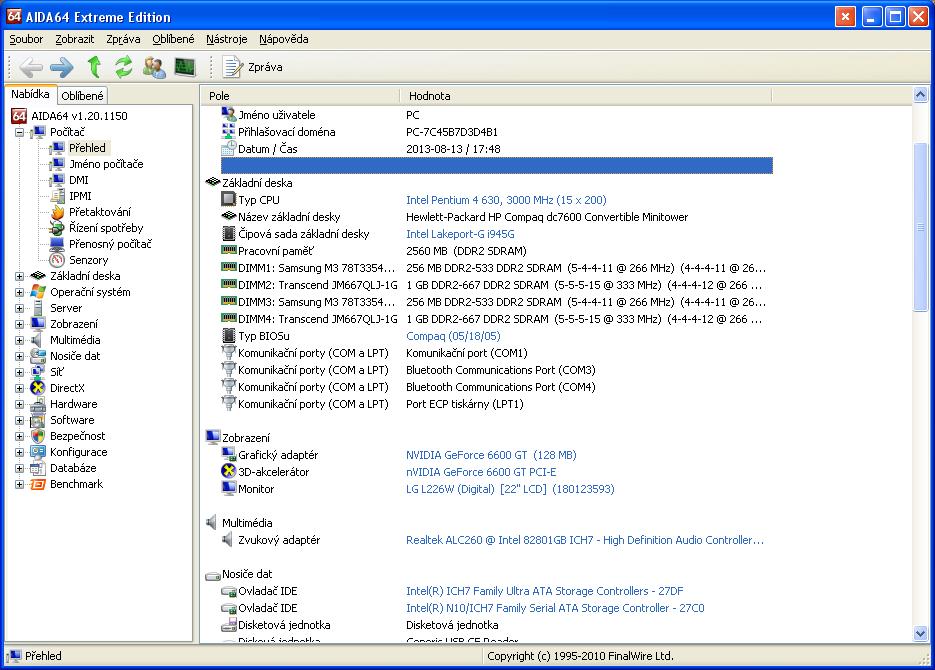Click the scrollbar down arrow

(x=920, y=634)
